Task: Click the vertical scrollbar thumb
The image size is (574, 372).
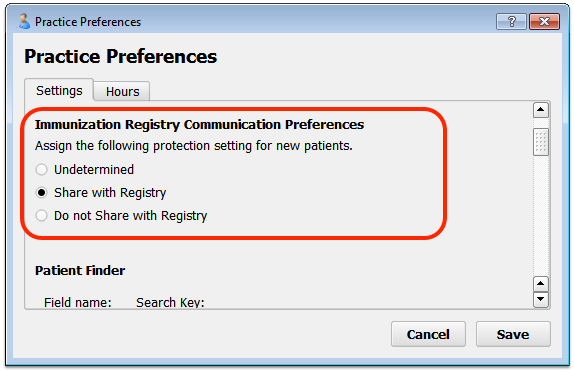Action: (541, 142)
